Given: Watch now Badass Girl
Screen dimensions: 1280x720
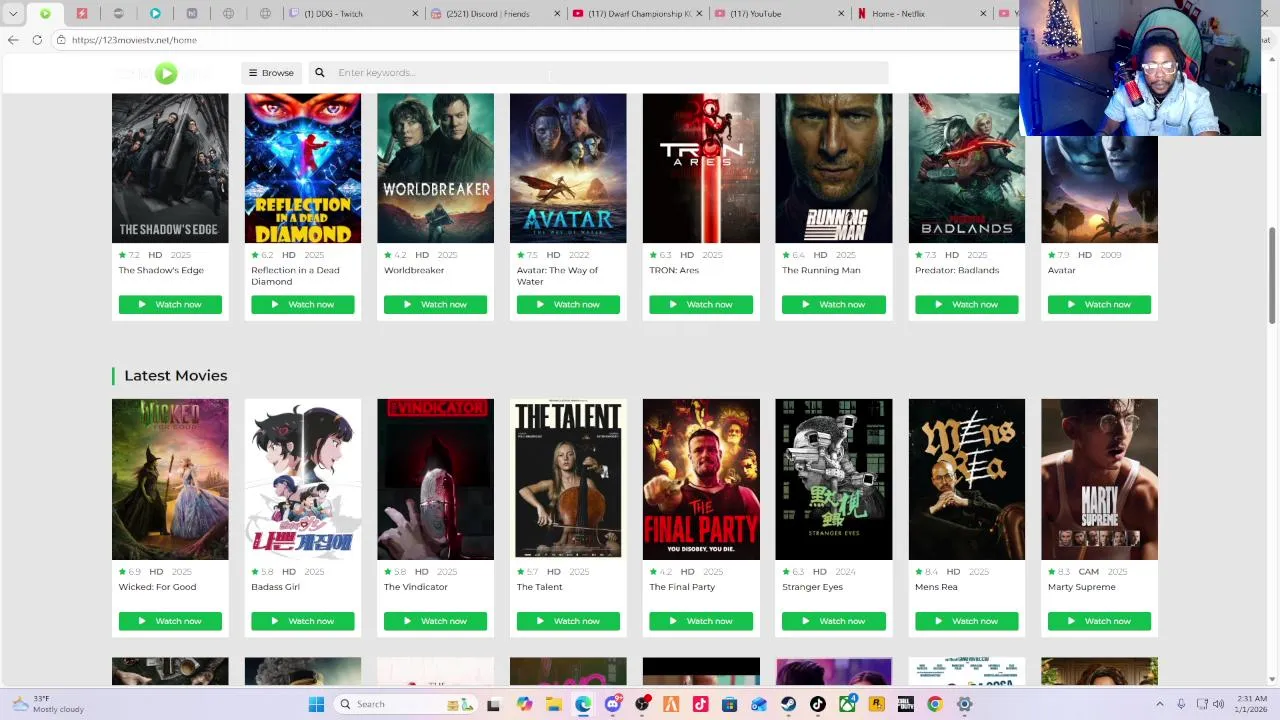Looking at the screenshot, I should point(303,621).
